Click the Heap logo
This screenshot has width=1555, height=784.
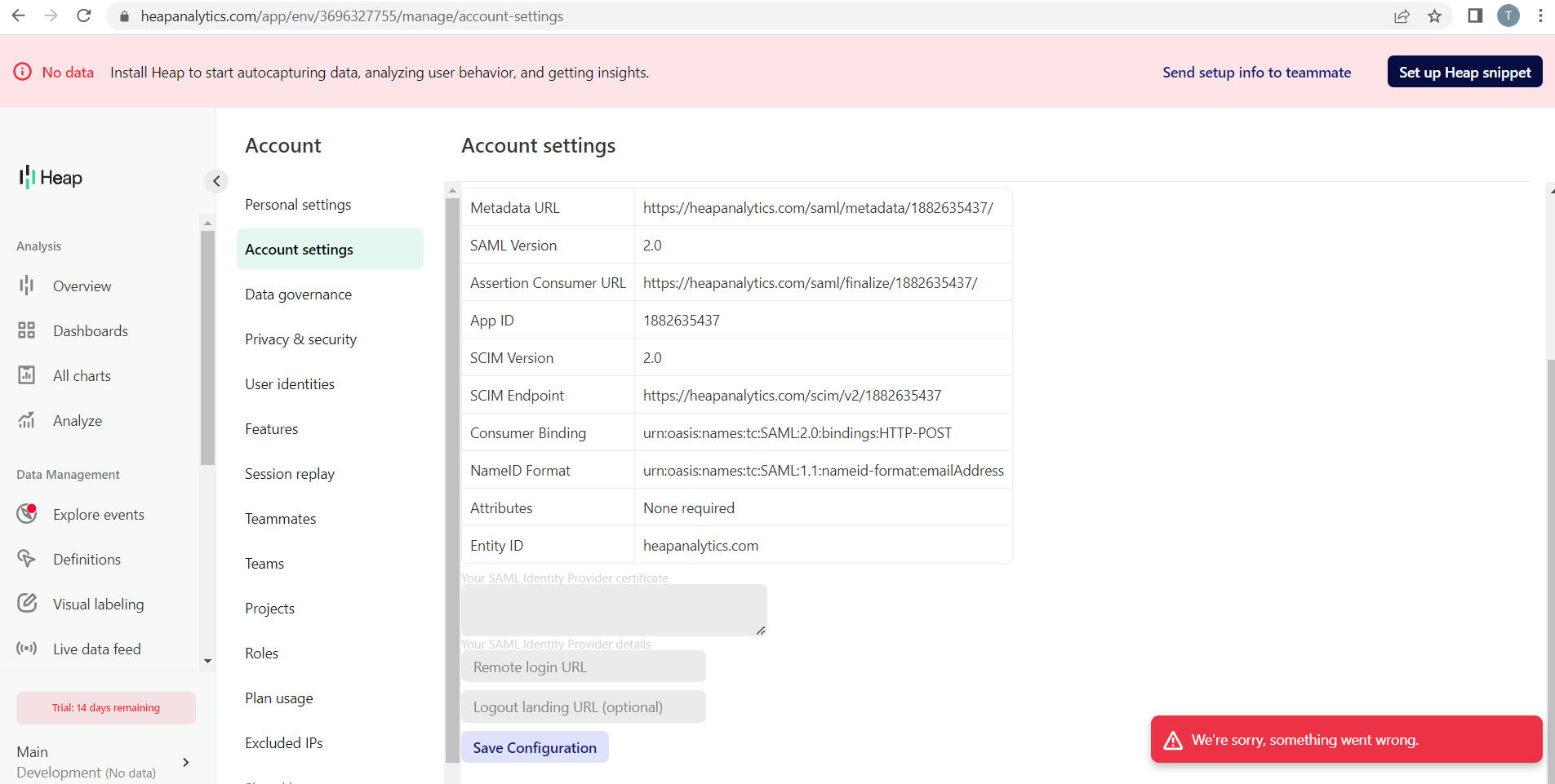click(x=51, y=177)
